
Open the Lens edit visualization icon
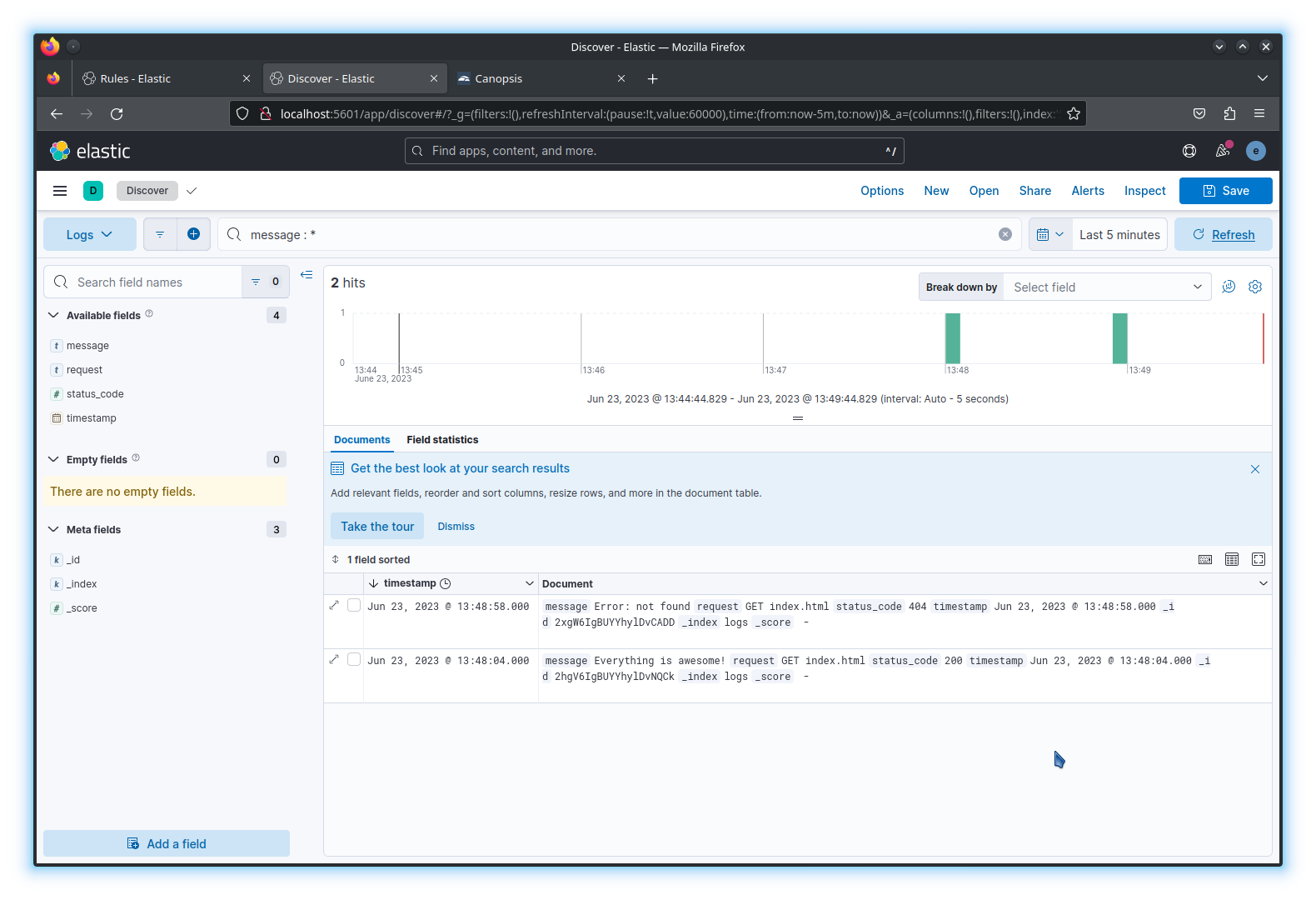(1229, 287)
